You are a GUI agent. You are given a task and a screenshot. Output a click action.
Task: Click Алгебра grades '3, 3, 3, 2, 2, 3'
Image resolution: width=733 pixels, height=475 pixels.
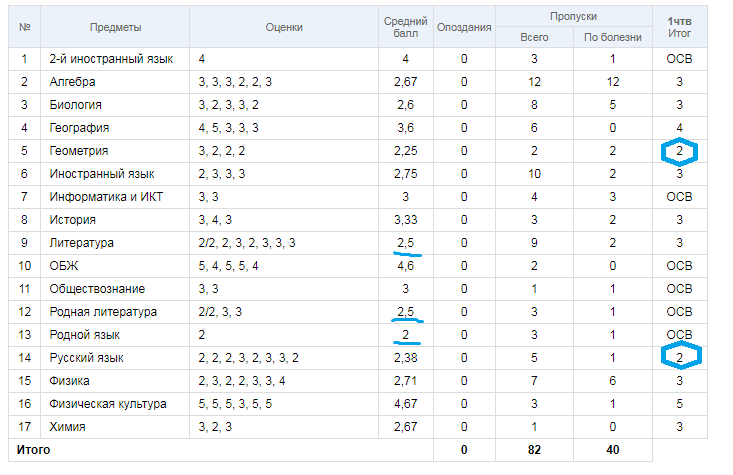point(235,82)
